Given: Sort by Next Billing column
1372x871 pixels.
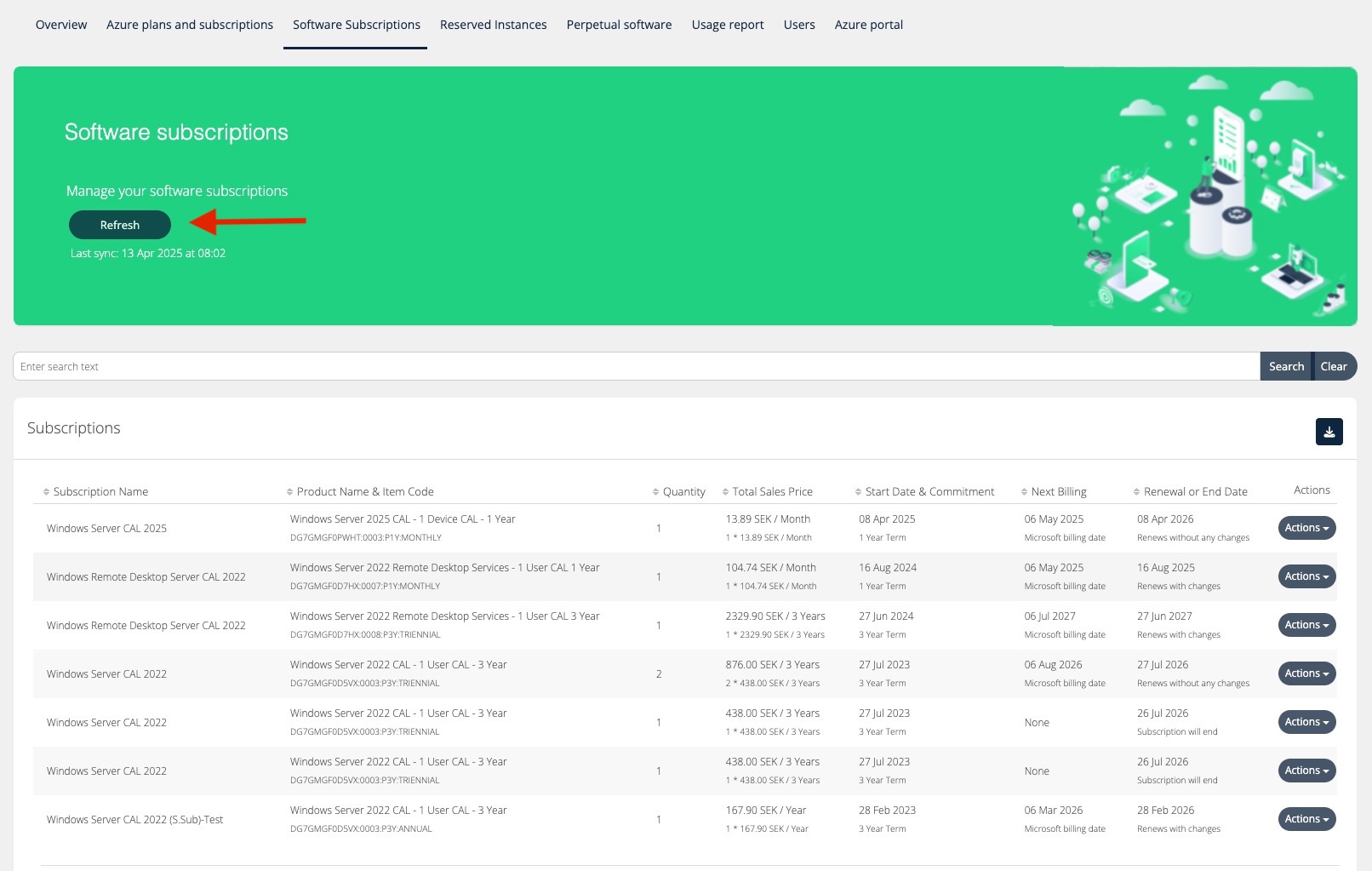Looking at the screenshot, I should pyautogui.click(x=1024, y=492).
